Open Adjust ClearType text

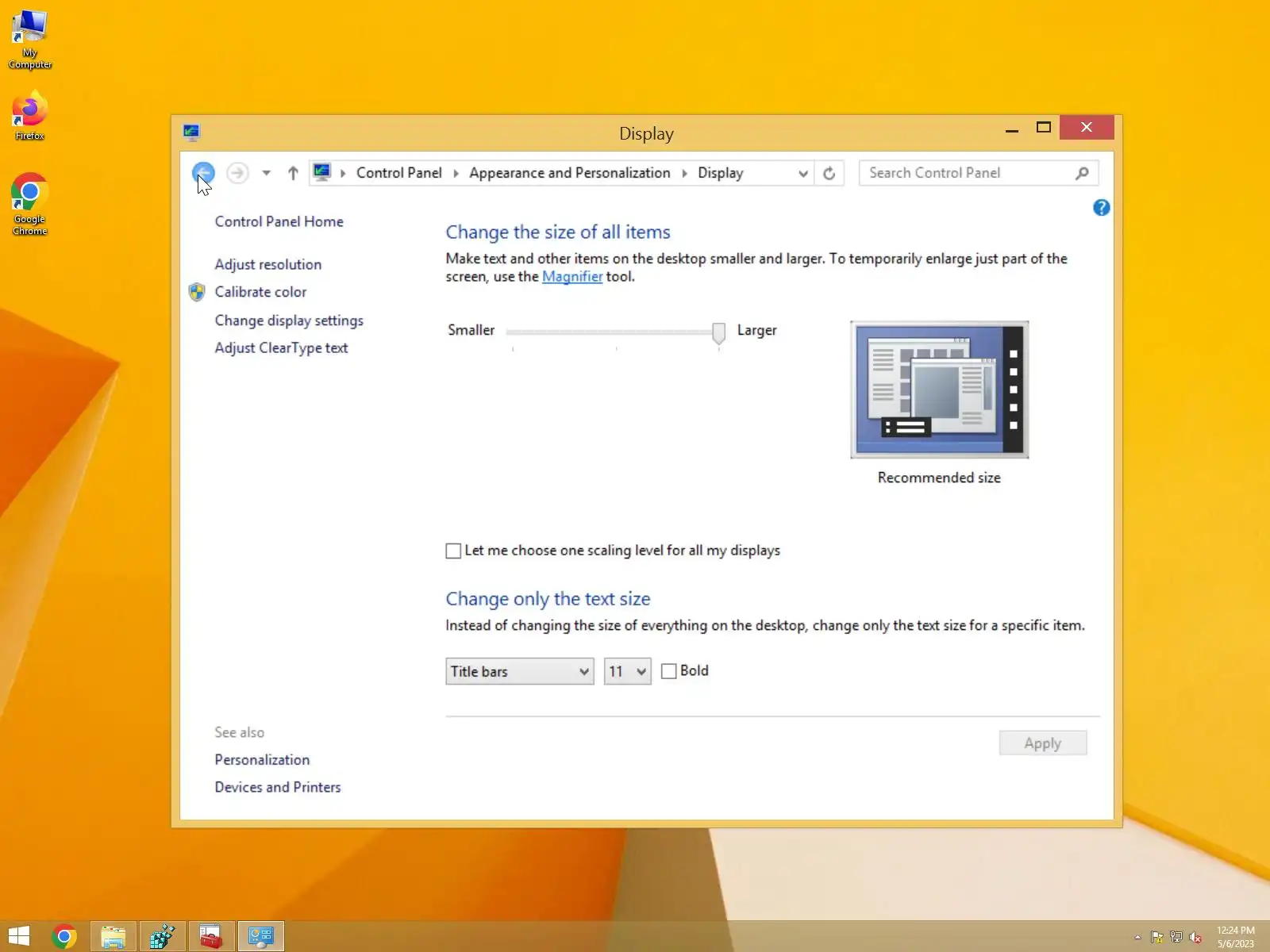point(281,347)
